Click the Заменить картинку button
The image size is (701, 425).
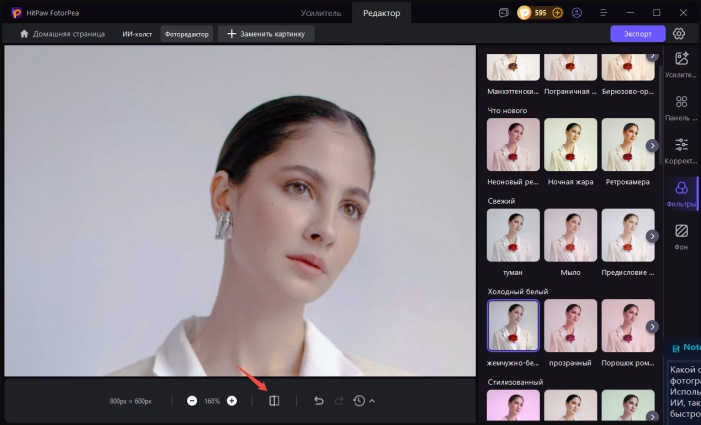click(266, 34)
